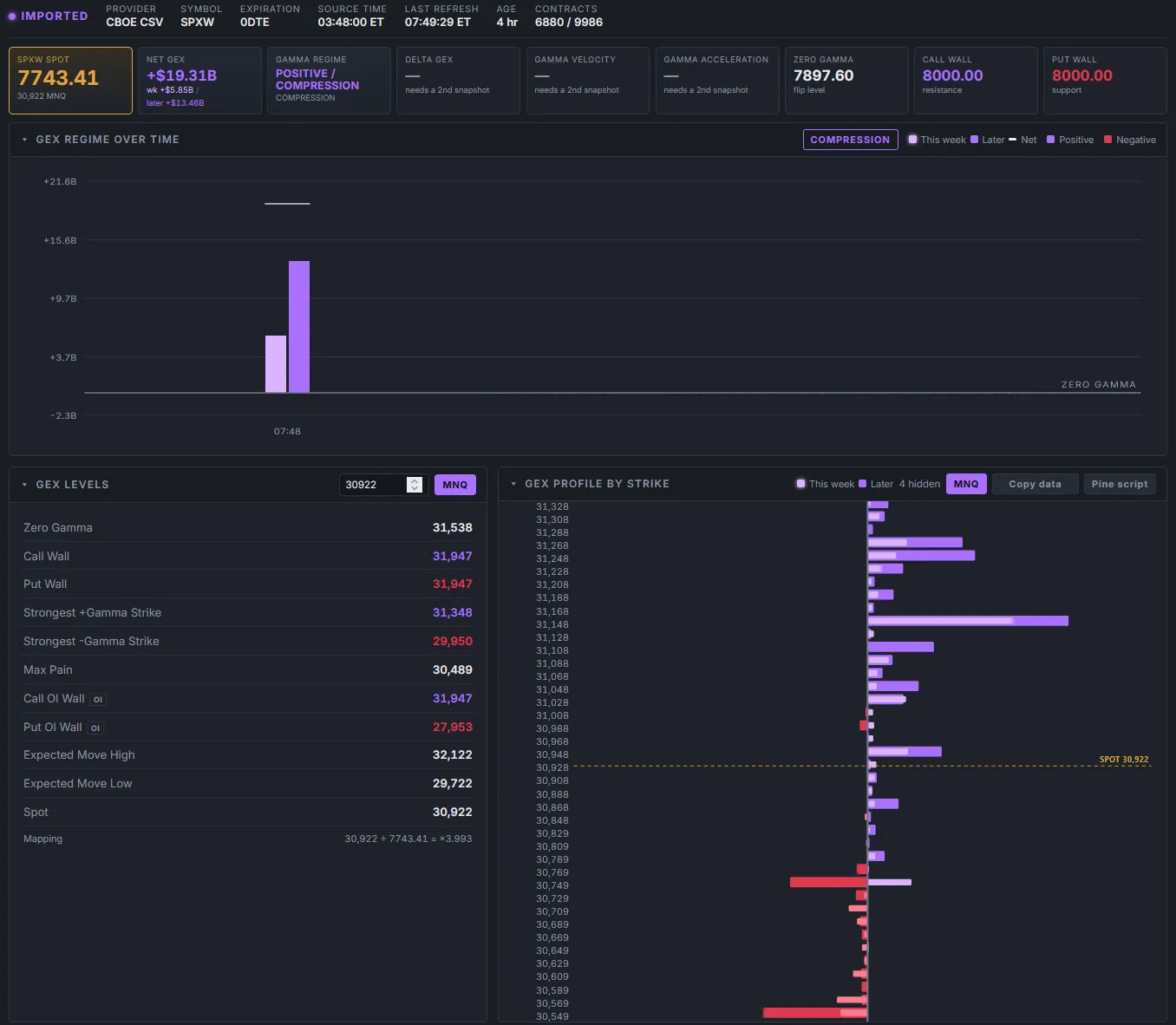1176x1025 pixels.
Task: Click the Max Pain value 30,489
Action: [x=453, y=669]
